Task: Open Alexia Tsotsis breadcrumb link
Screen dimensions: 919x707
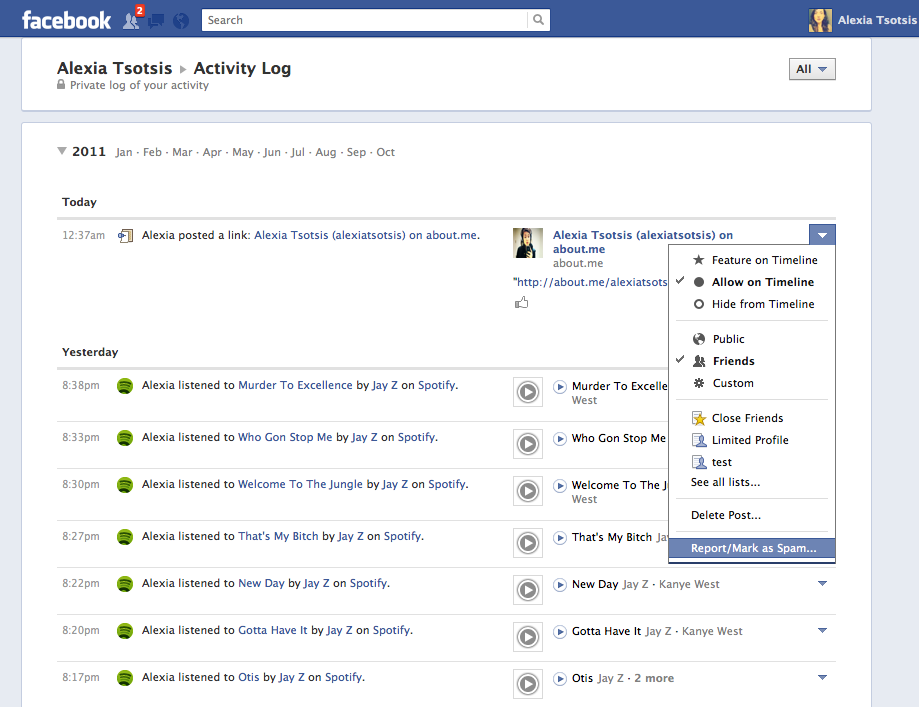Action: pos(115,69)
